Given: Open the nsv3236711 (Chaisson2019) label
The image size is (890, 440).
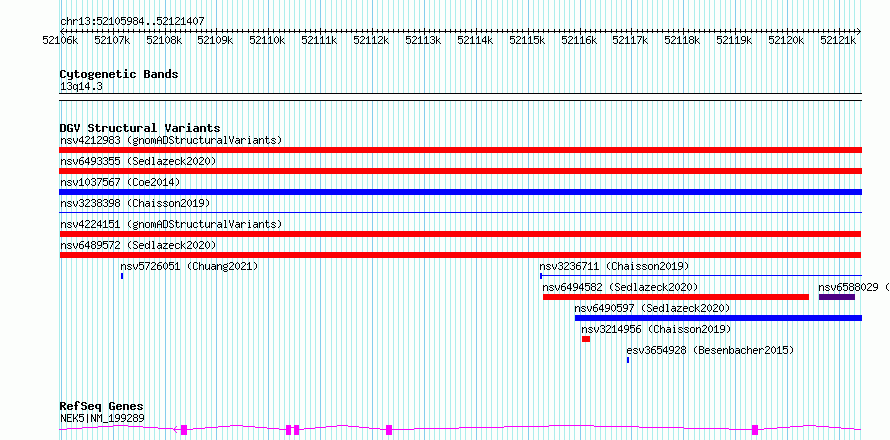Looking at the screenshot, I should point(614,266).
